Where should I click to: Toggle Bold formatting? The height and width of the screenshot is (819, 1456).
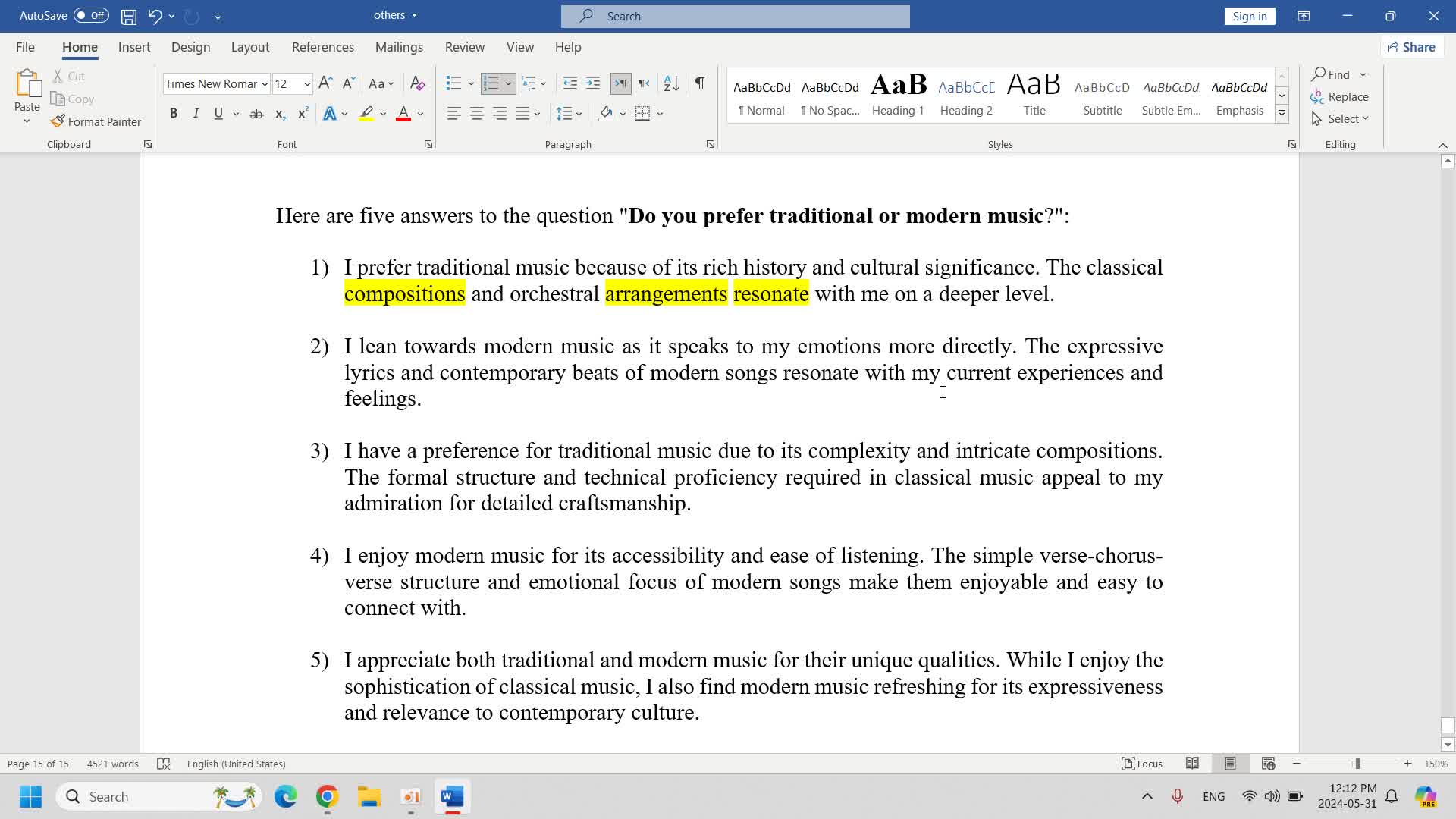(x=174, y=114)
